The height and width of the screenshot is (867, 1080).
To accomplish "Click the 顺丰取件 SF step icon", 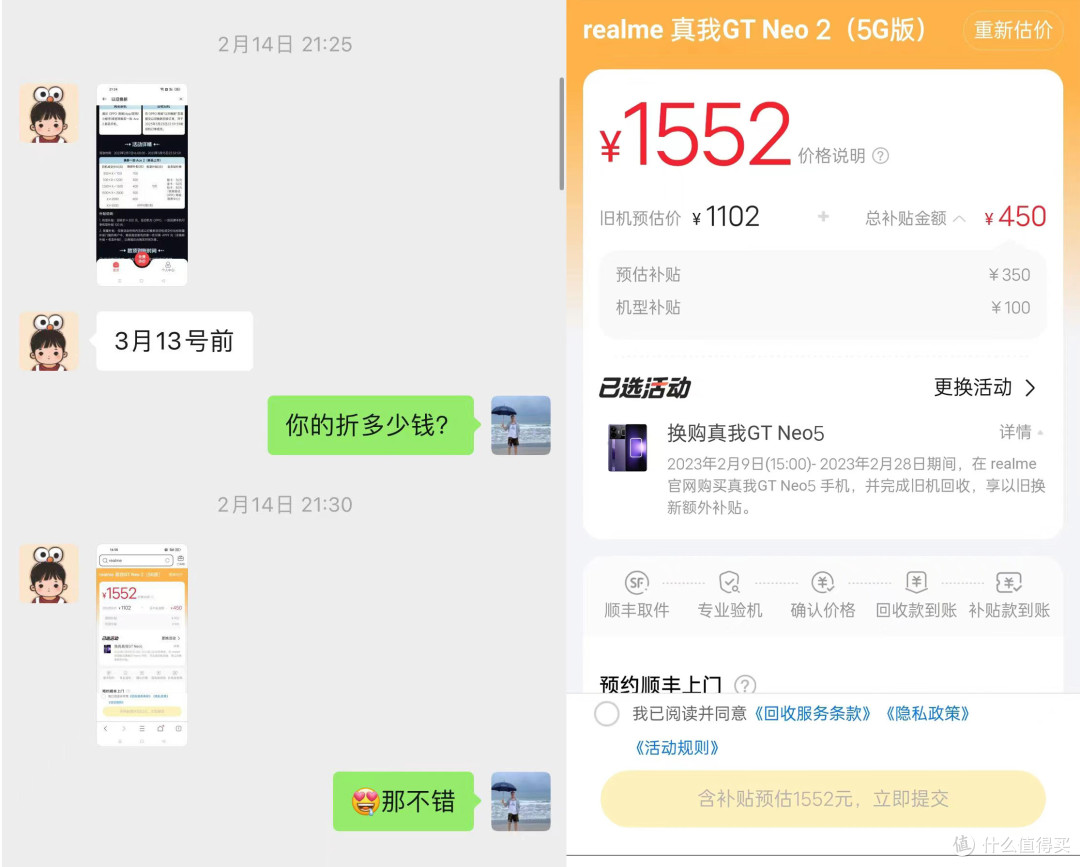I will tap(636, 583).
